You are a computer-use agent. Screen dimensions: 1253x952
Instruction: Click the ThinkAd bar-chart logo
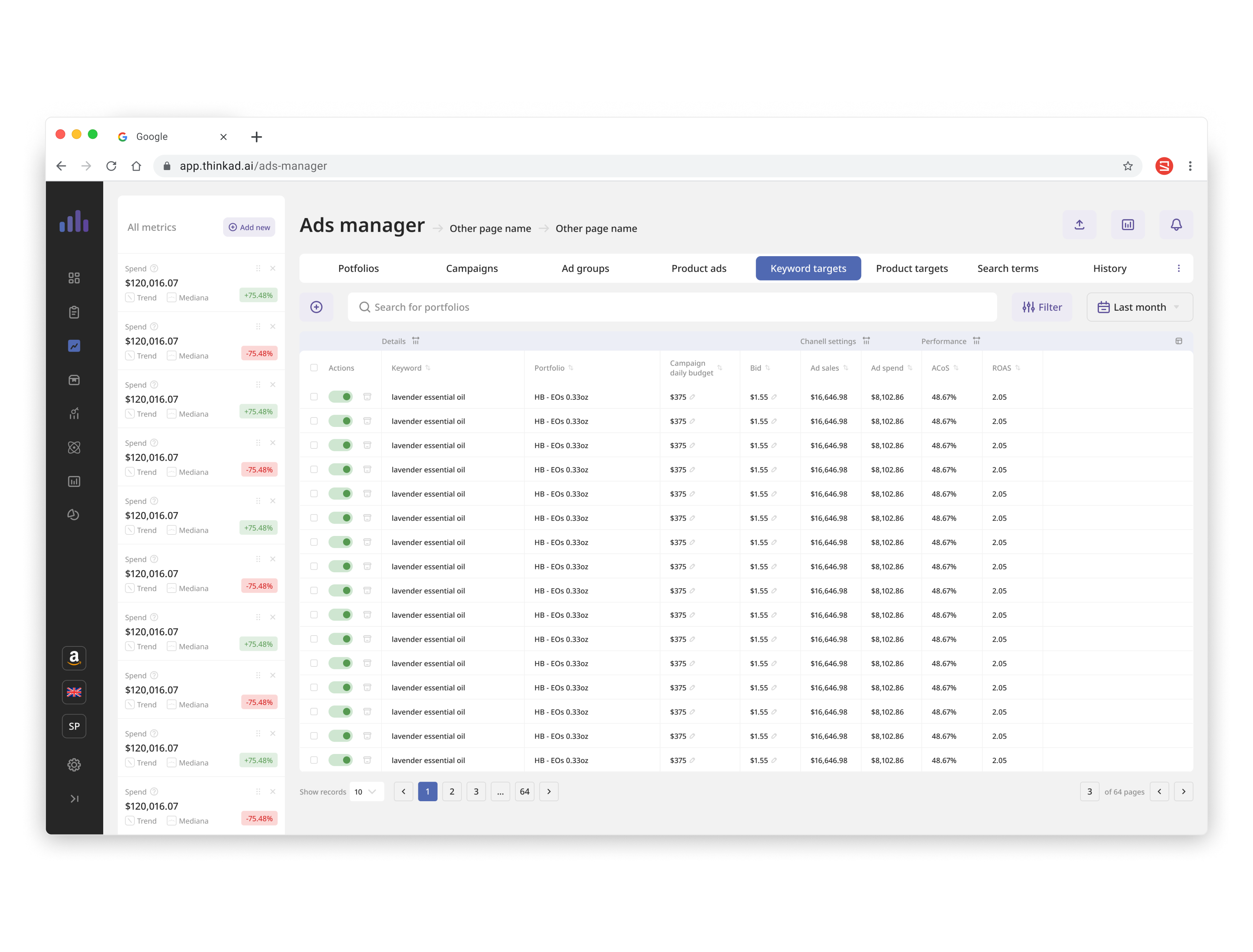tap(74, 221)
